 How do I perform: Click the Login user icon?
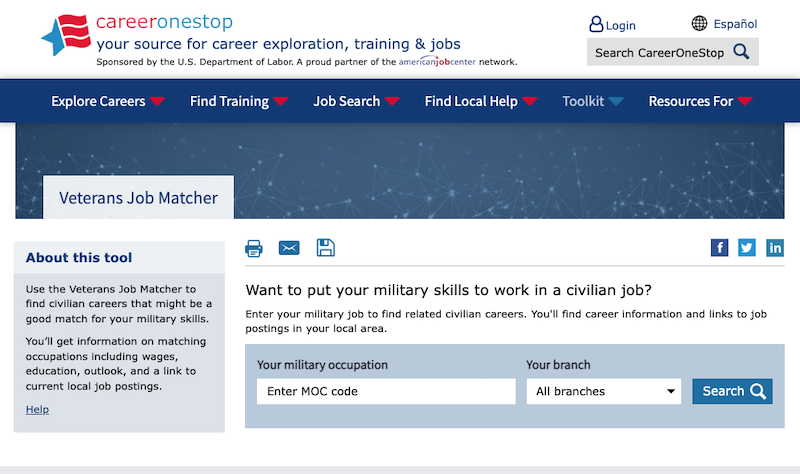coord(596,24)
